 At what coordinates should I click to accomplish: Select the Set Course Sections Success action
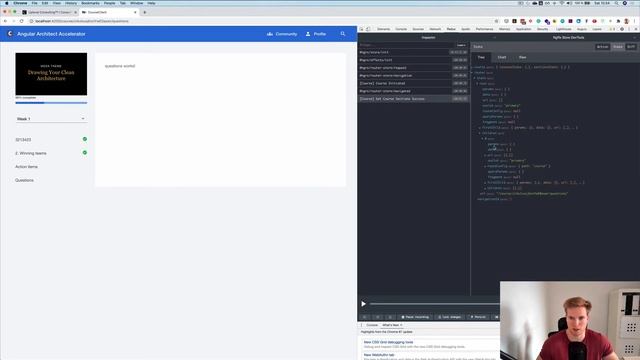pyautogui.click(x=413, y=99)
